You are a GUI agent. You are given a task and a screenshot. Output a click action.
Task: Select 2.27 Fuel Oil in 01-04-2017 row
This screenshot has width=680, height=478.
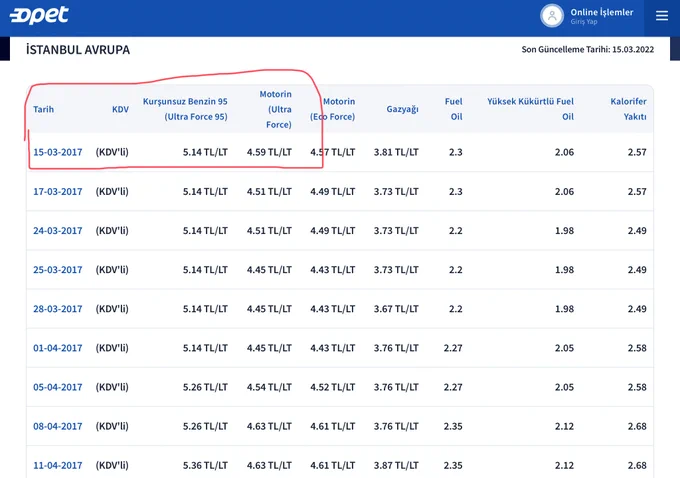click(x=453, y=348)
